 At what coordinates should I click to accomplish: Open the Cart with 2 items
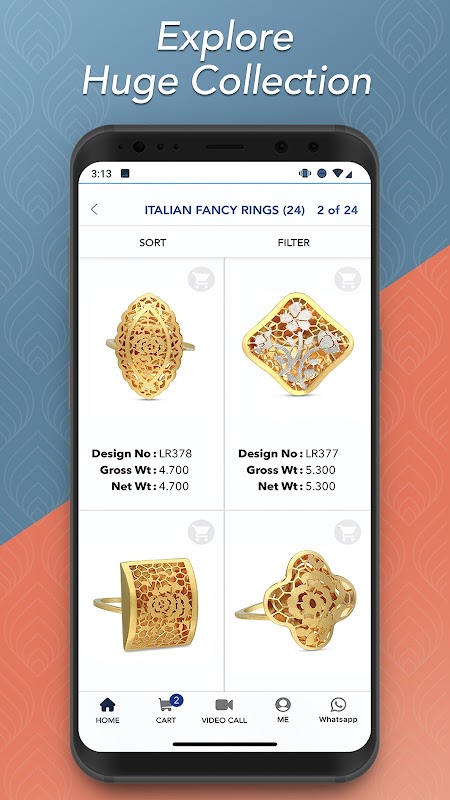(167, 709)
